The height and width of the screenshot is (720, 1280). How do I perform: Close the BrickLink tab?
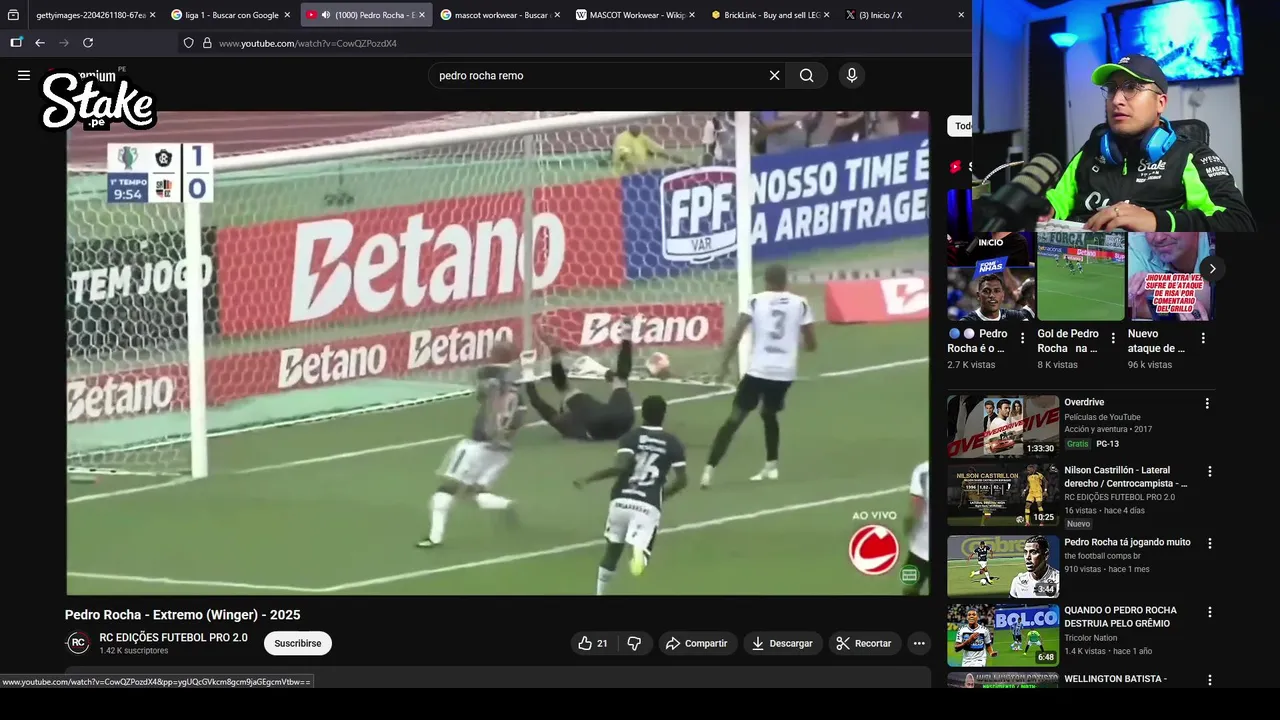(x=826, y=15)
